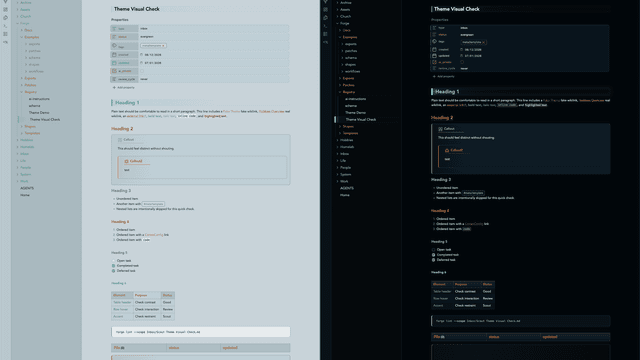Click review_cycle property icon in dark window
This screenshot has width=640, height=360.
(x=434, y=69)
